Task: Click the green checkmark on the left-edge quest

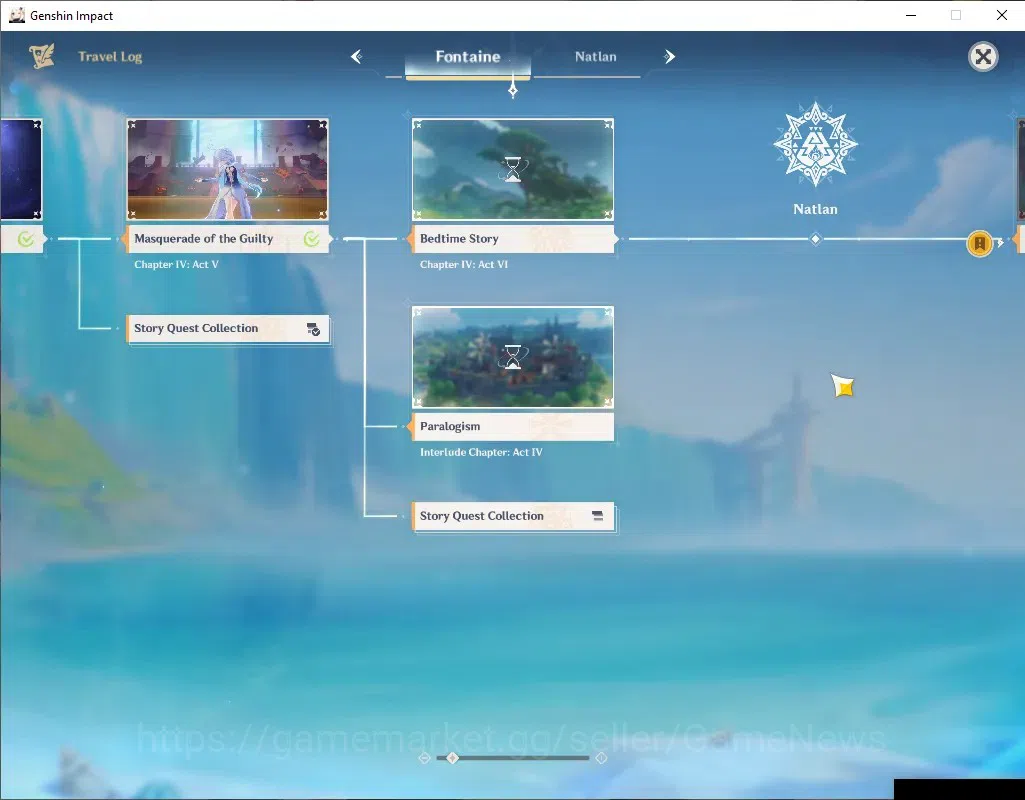Action: (x=25, y=239)
